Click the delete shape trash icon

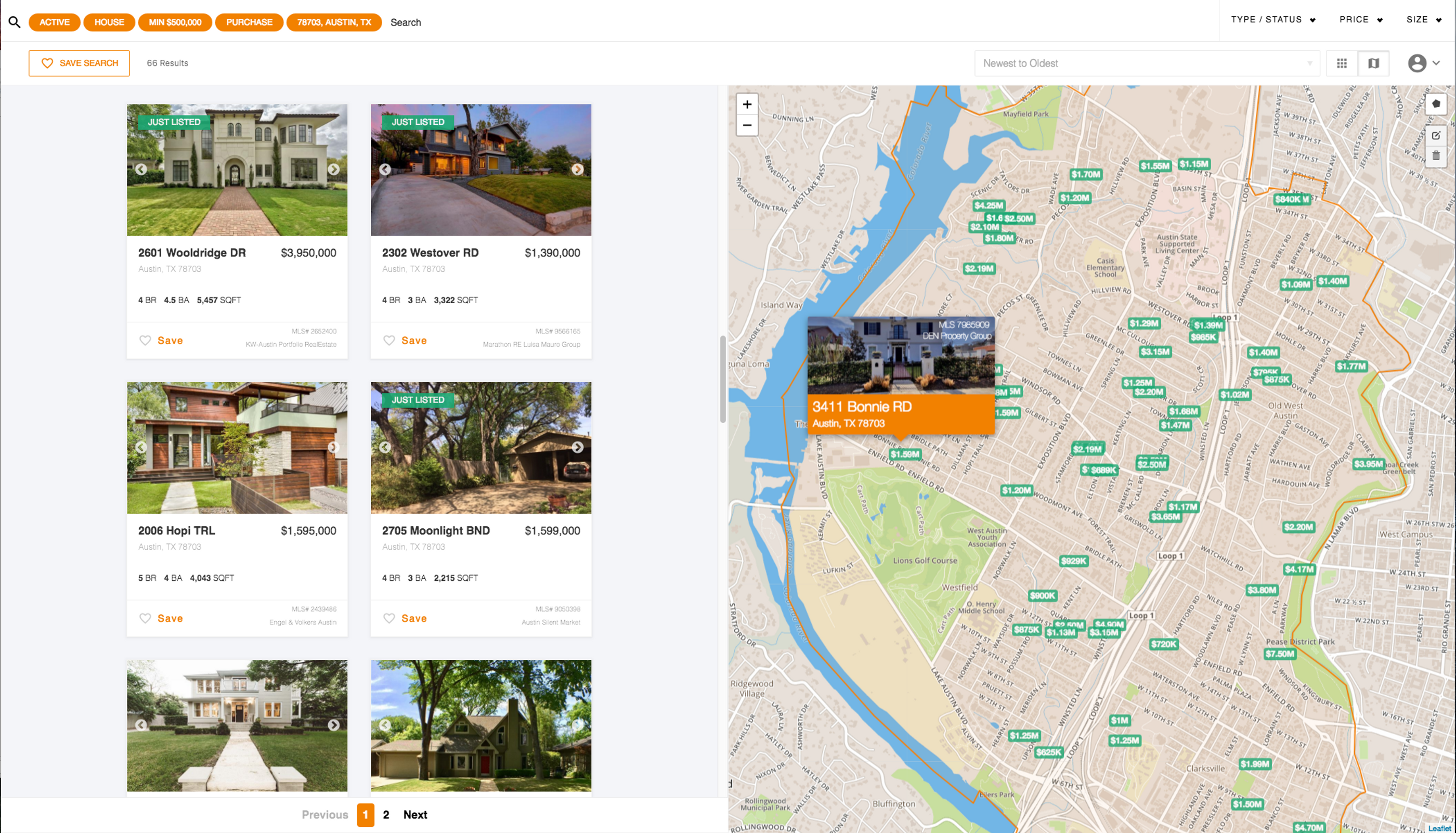click(1435, 155)
